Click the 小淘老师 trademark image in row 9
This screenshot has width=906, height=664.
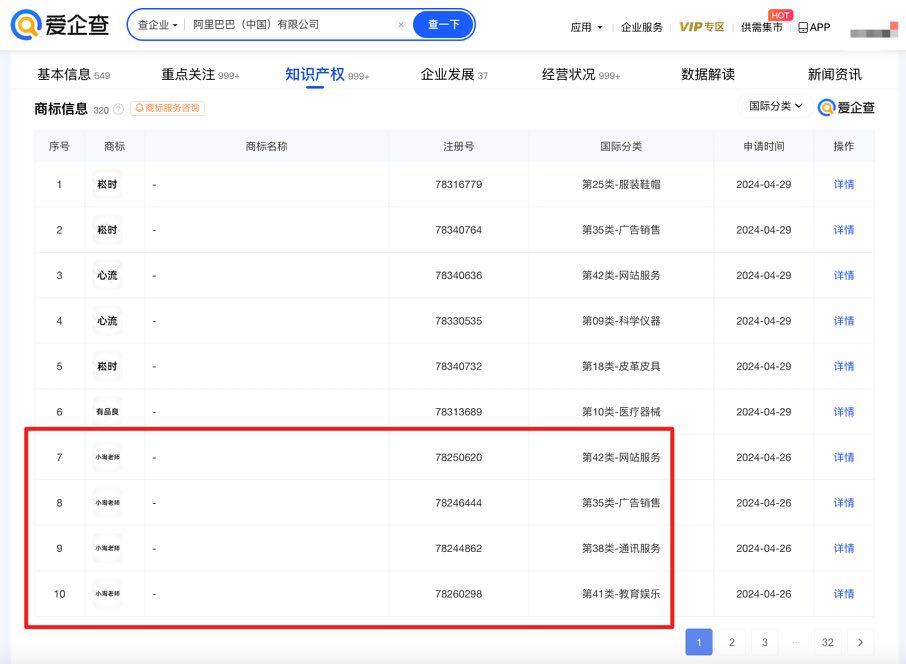coord(107,548)
